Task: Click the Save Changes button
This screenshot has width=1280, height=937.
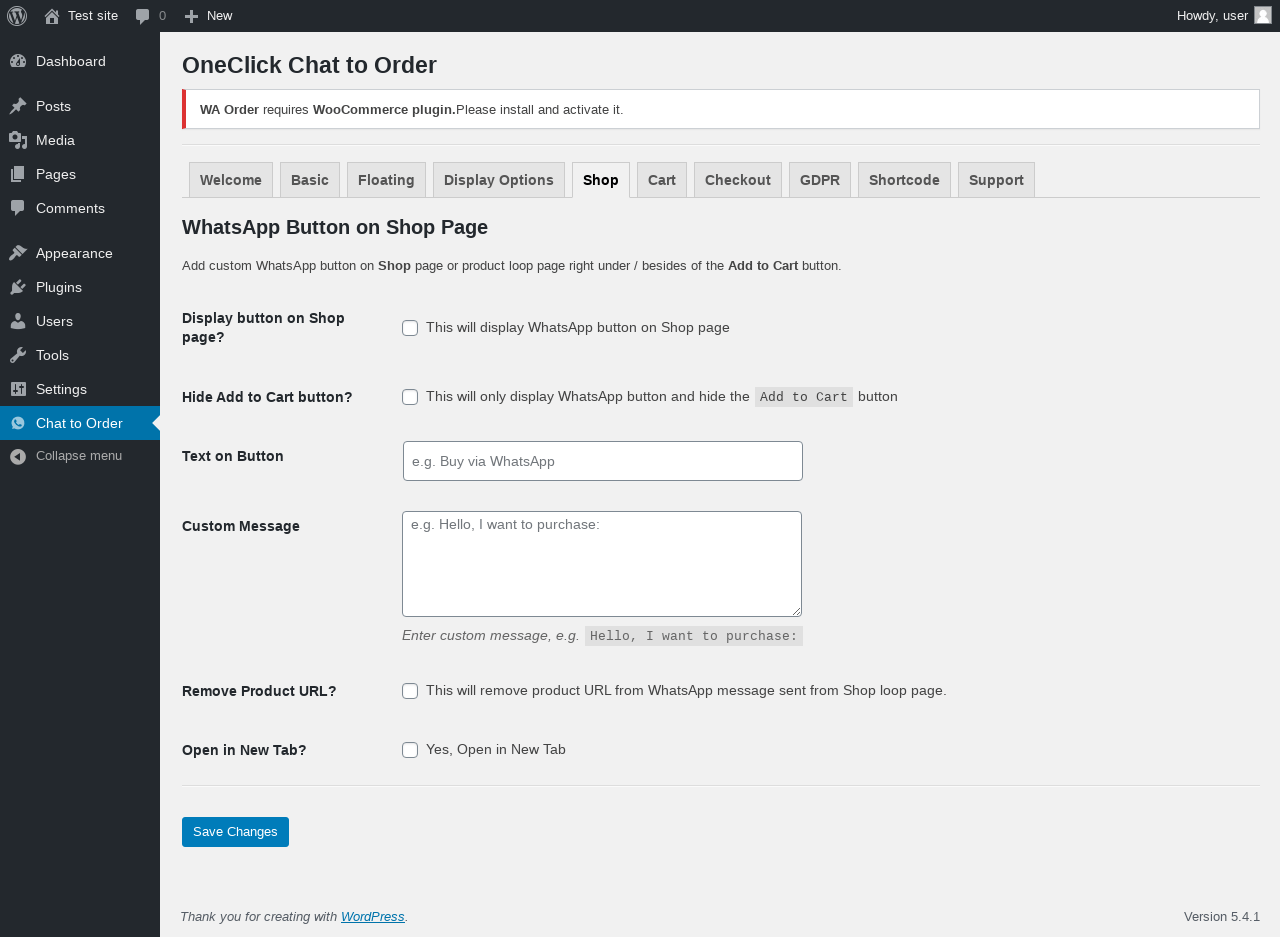Action: [235, 832]
